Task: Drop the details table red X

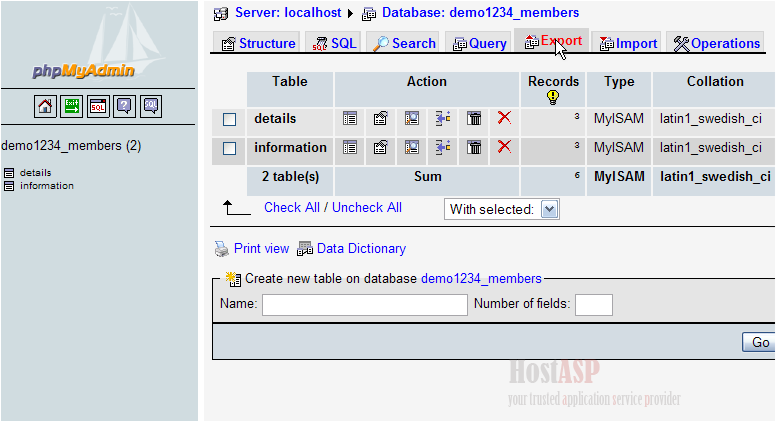Action: click(x=504, y=118)
